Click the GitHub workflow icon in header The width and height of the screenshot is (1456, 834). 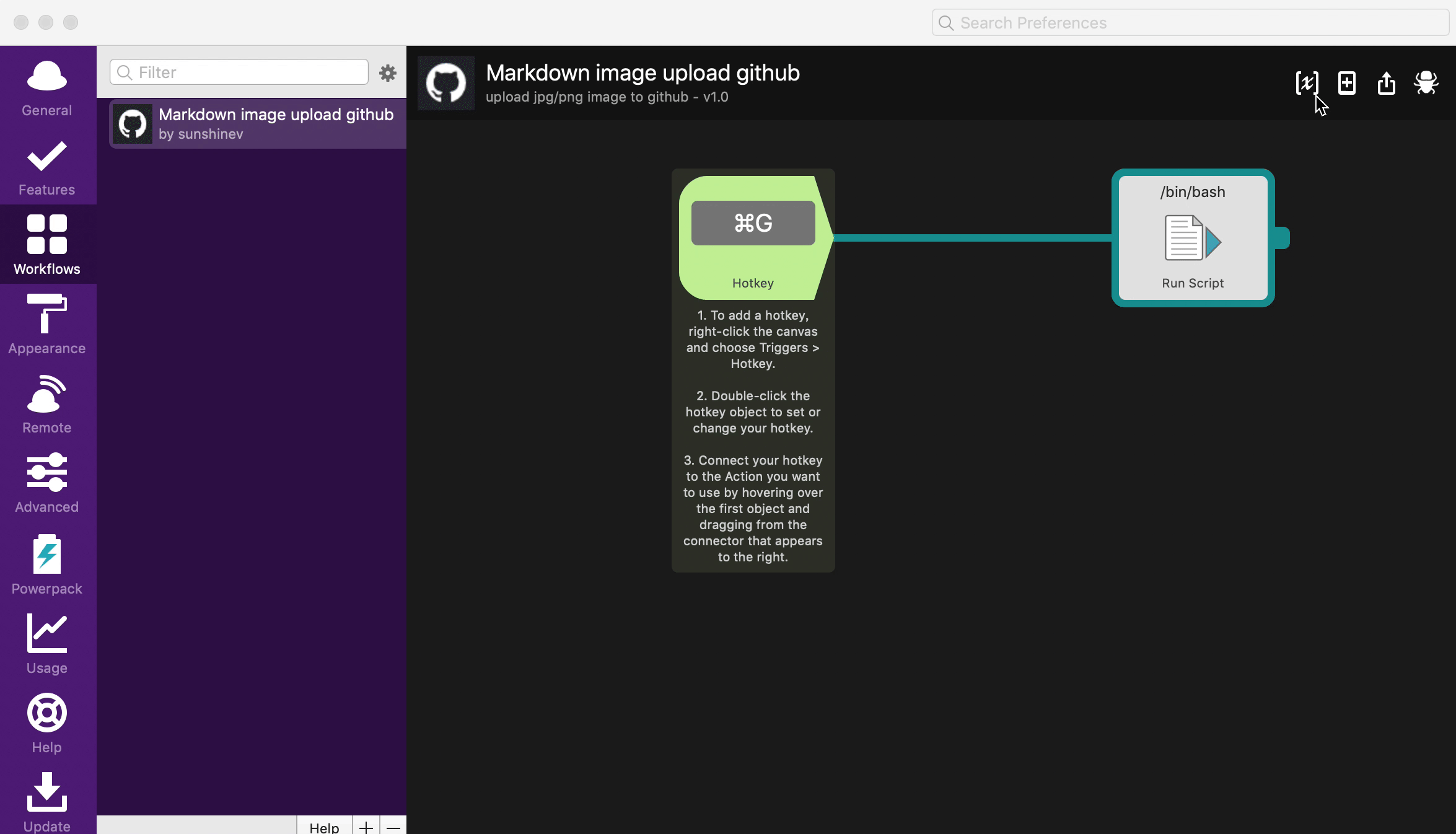(446, 83)
